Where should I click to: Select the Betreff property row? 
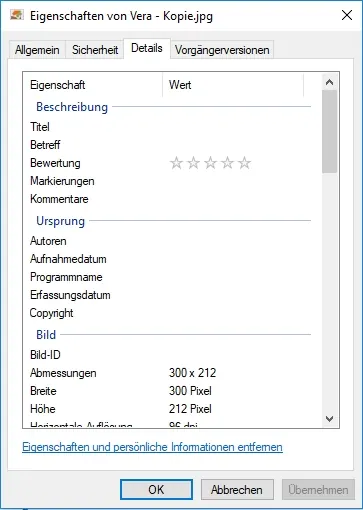coord(170,145)
